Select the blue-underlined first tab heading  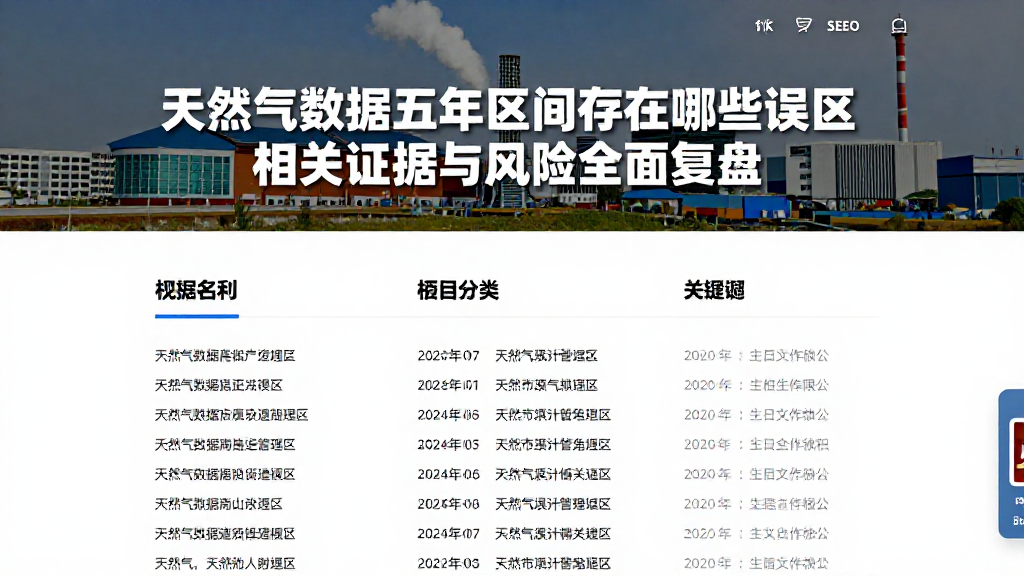pyautogui.click(x=196, y=290)
